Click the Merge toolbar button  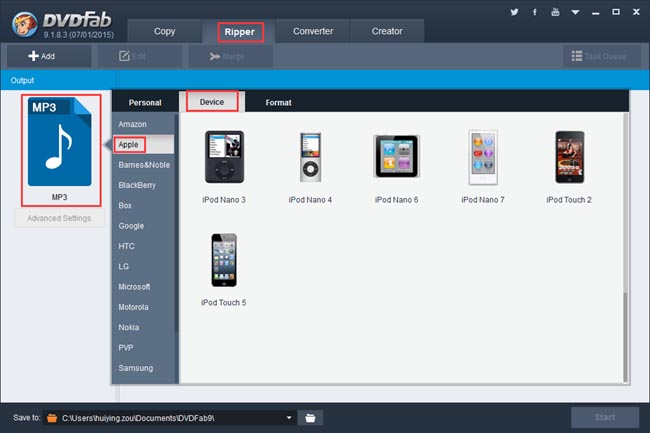point(231,56)
